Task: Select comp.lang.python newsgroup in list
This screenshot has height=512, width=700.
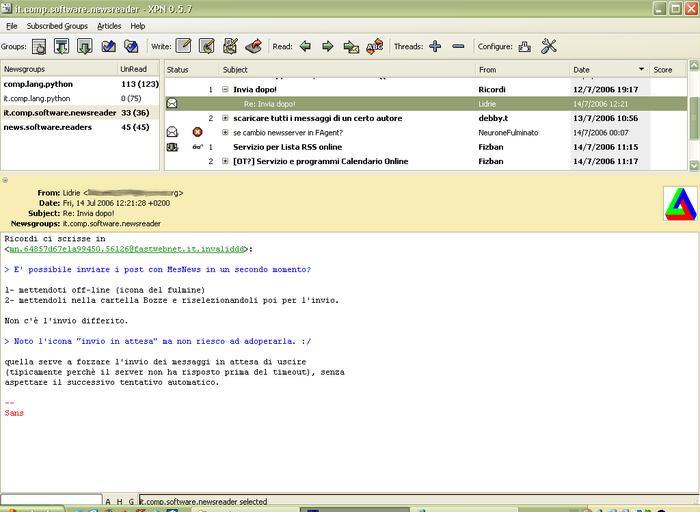Action: 37,84
